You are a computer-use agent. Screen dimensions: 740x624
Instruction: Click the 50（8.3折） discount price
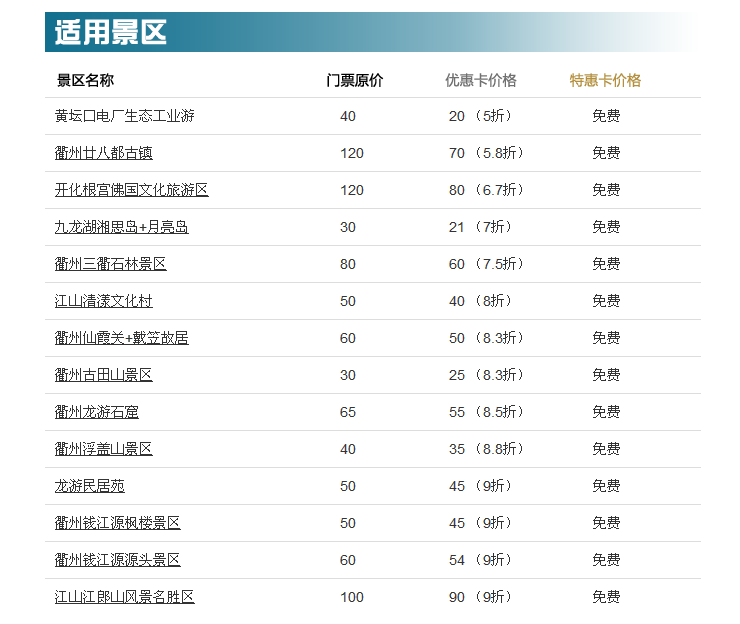point(487,338)
